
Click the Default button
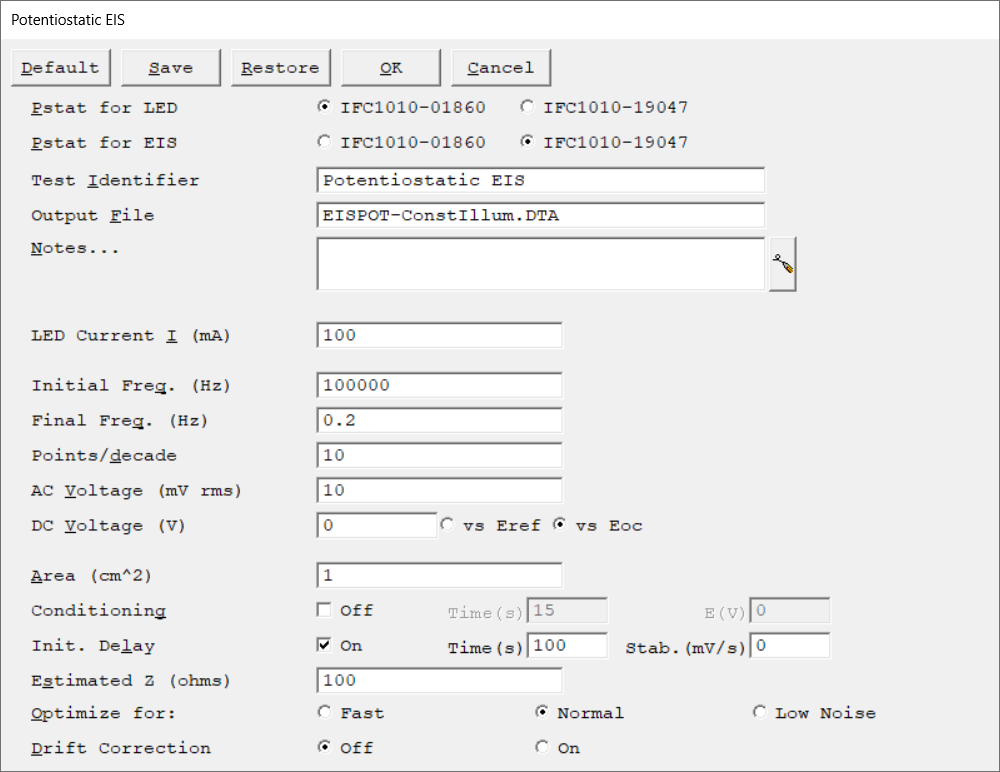pyautogui.click(x=60, y=68)
